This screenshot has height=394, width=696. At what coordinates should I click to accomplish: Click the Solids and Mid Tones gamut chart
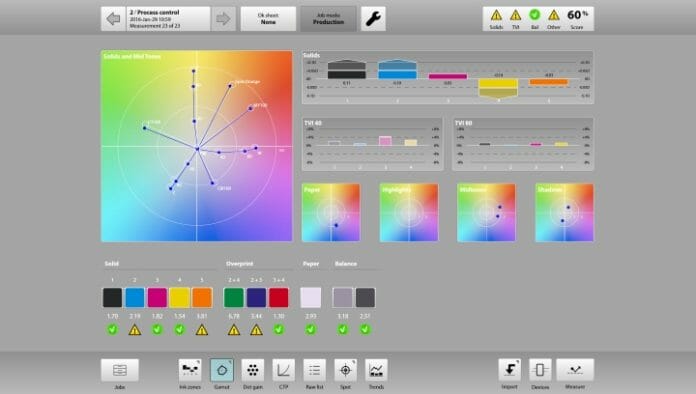[197, 146]
